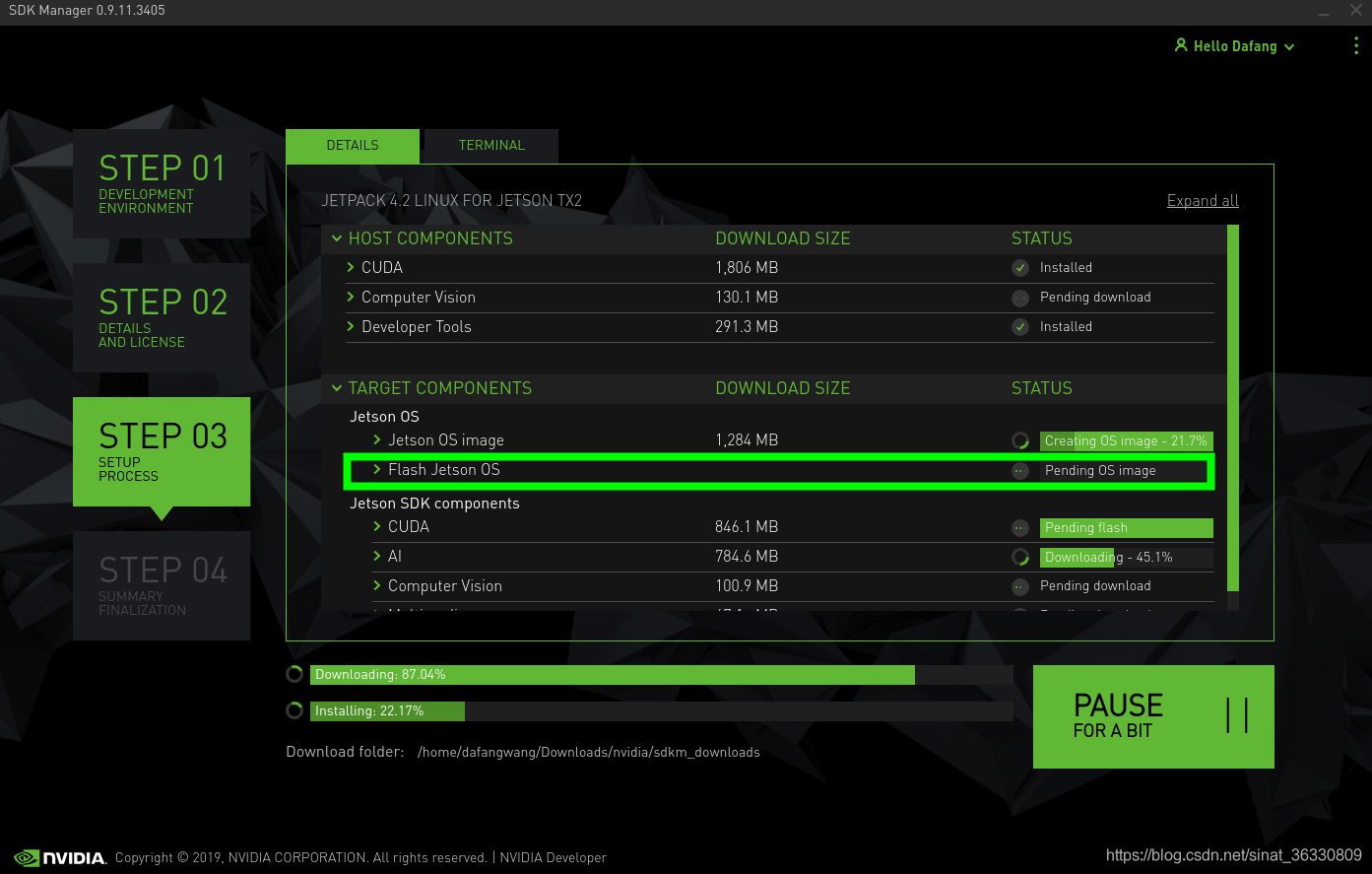Image resolution: width=1372 pixels, height=874 pixels.
Task: Click the 130.1 MB download size value
Action: click(x=747, y=298)
